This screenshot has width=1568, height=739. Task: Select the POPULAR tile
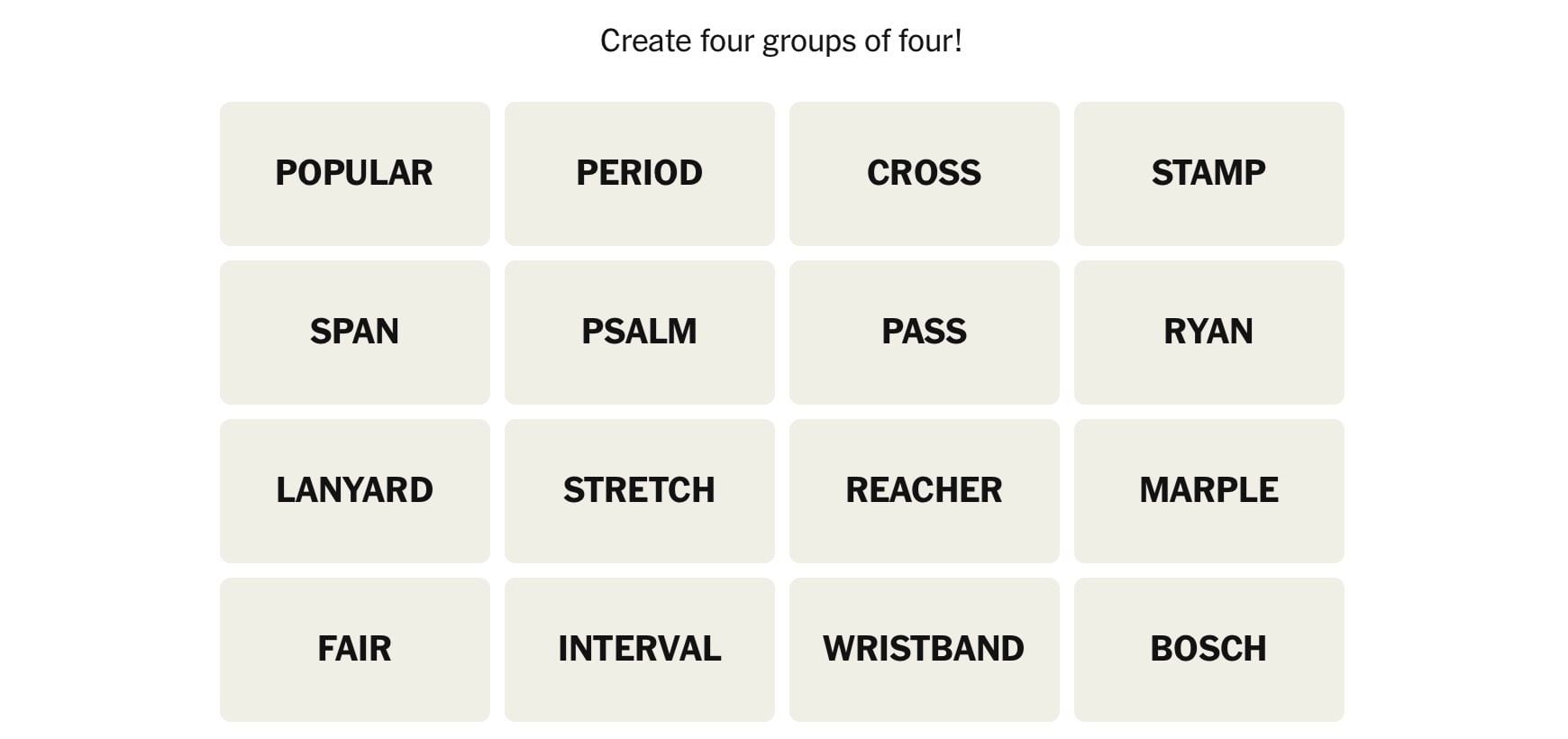pos(354,173)
